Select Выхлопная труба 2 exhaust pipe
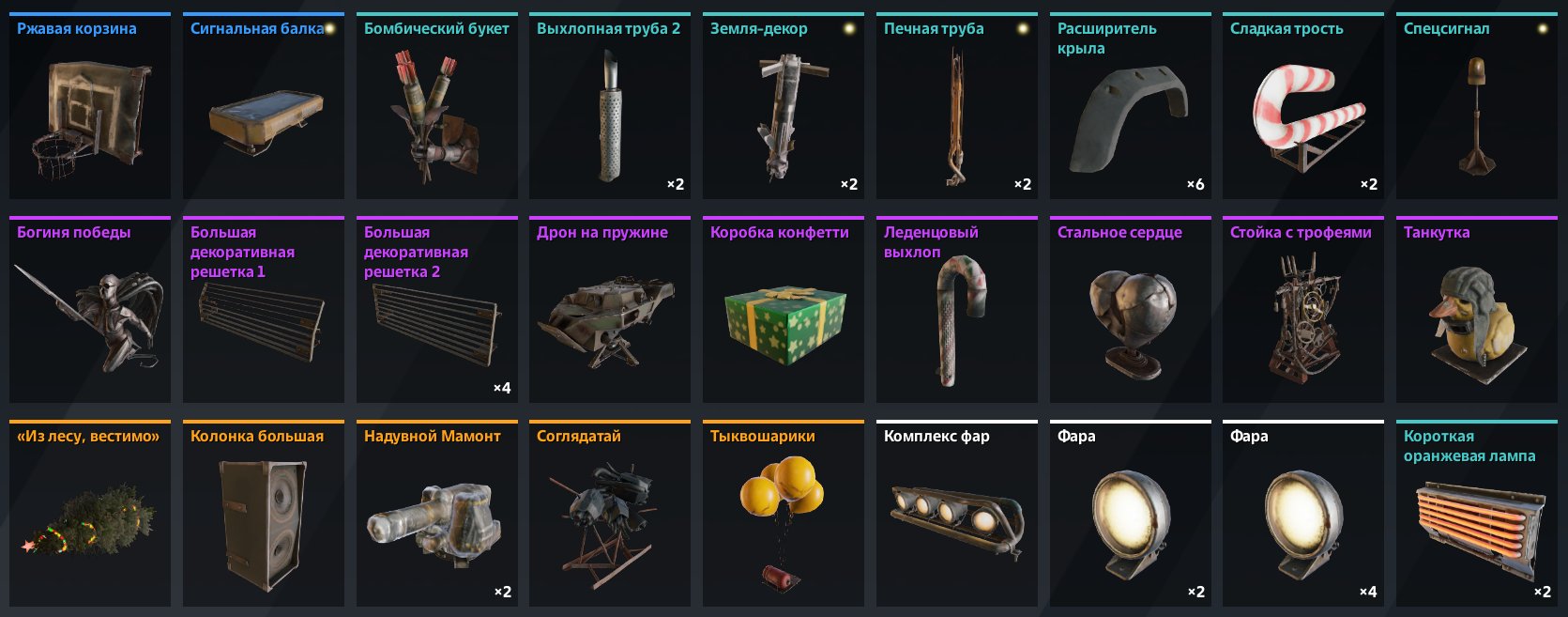Screen dimensions: 1568x617 tap(610, 105)
